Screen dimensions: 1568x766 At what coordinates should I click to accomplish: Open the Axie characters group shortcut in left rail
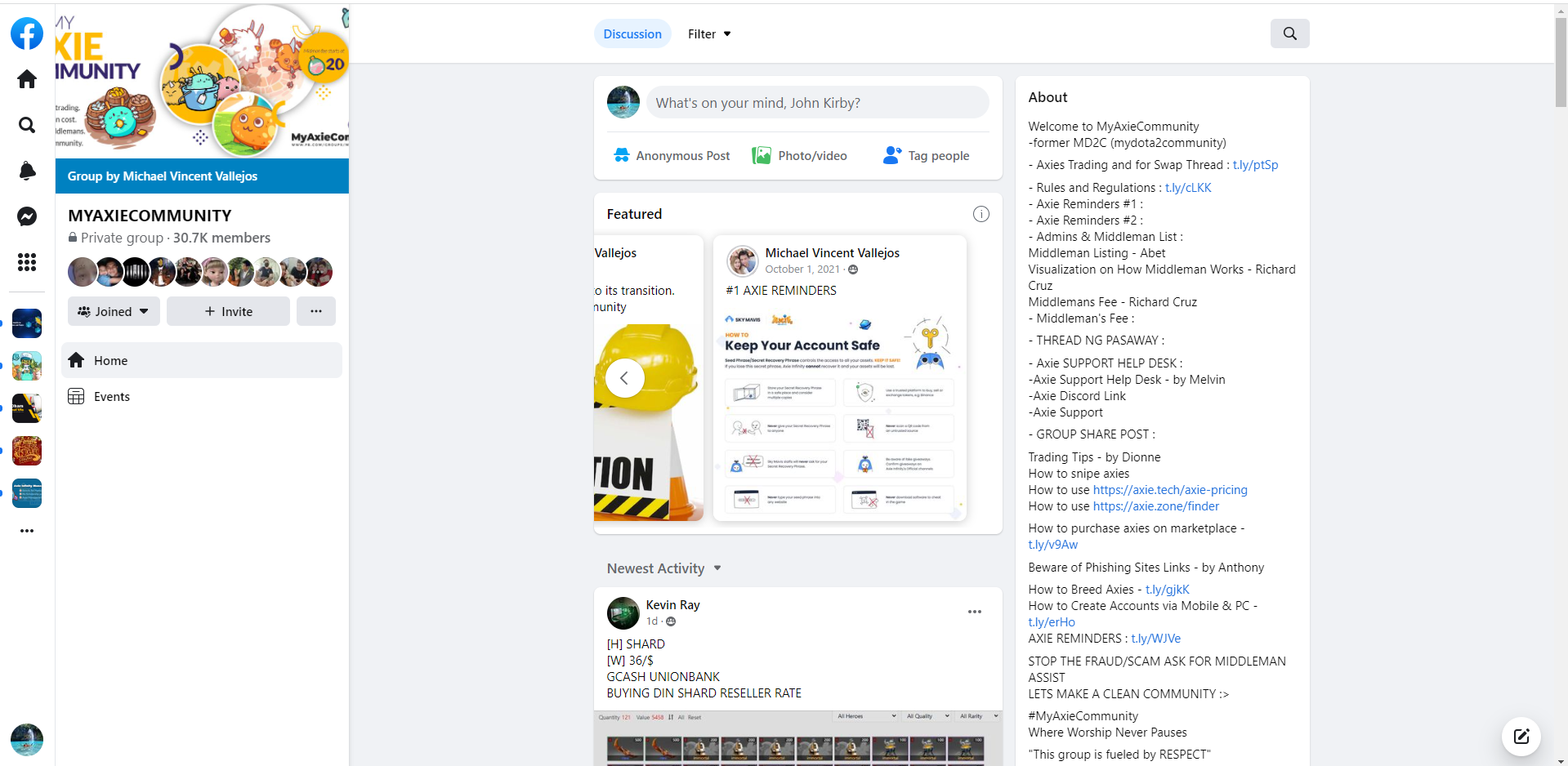(x=27, y=366)
